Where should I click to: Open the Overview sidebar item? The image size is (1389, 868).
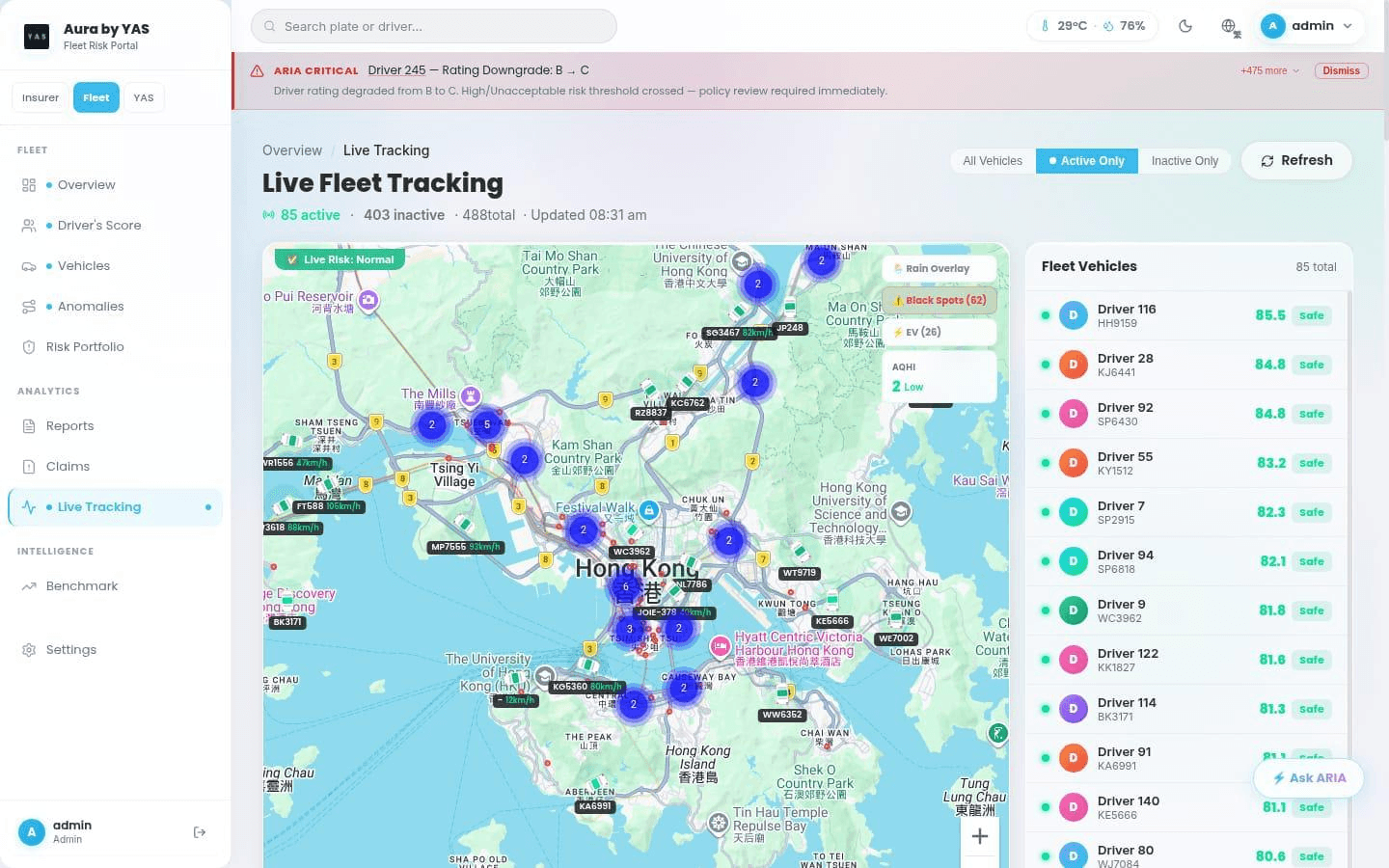(116, 185)
